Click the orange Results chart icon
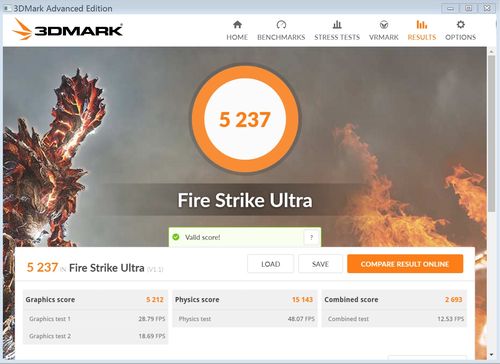This screenshot has width=500, height=364. 422,24
